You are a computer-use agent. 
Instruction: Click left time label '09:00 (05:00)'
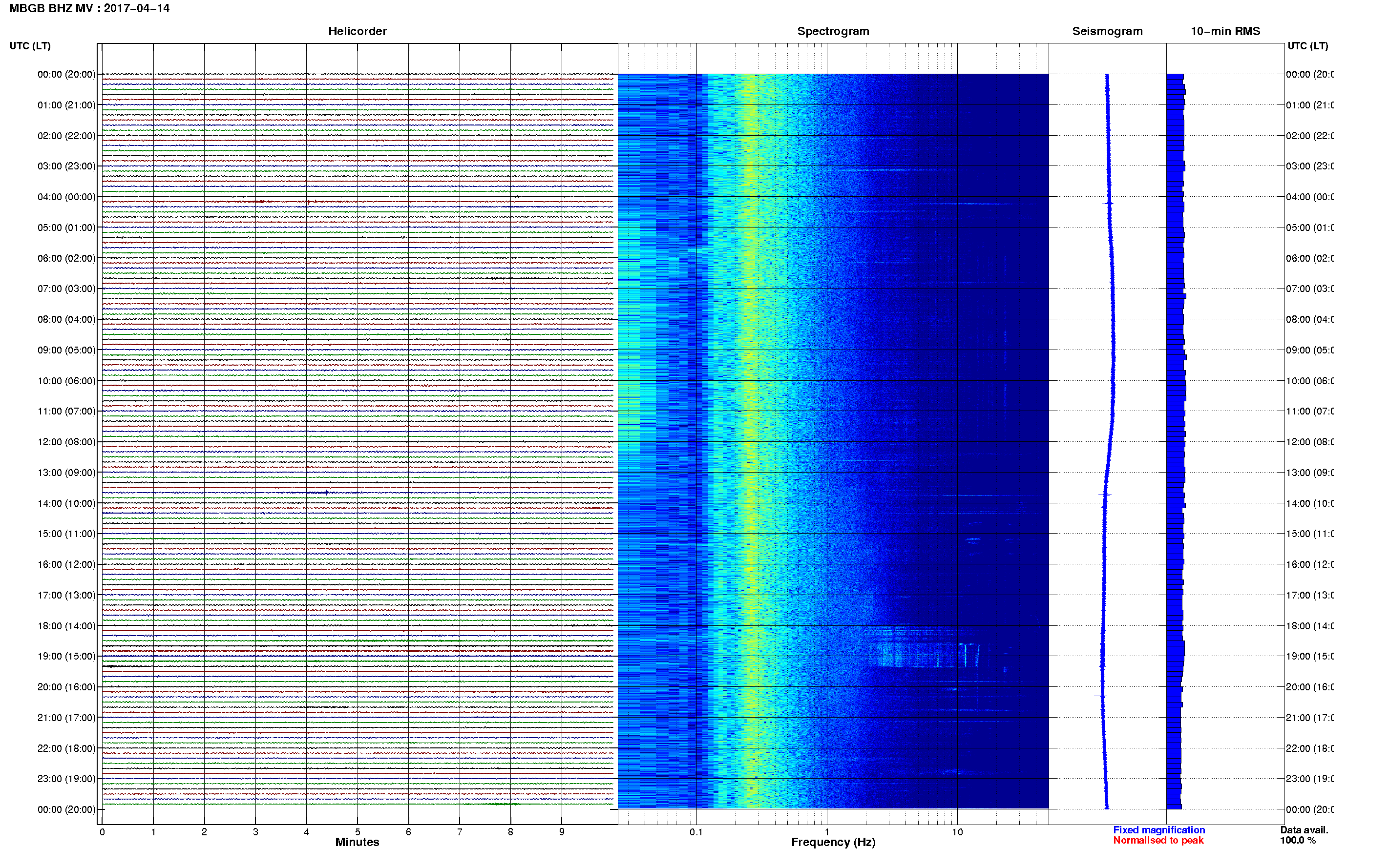tap(66, 350)
